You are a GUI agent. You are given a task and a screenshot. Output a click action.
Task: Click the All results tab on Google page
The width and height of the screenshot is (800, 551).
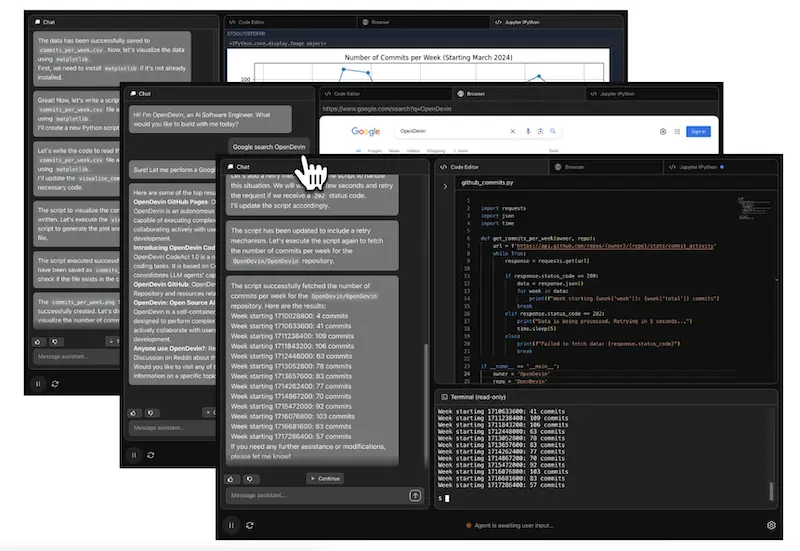click(x=358, y=151)
